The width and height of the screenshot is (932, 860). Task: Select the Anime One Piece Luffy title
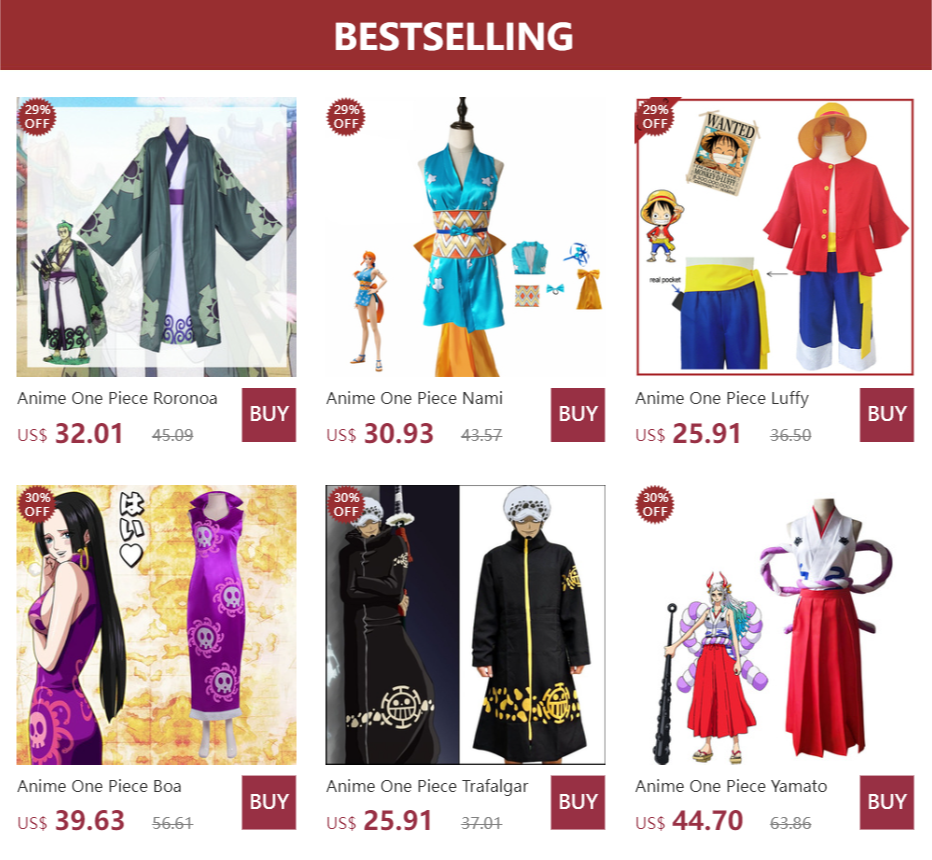(722, 399)
